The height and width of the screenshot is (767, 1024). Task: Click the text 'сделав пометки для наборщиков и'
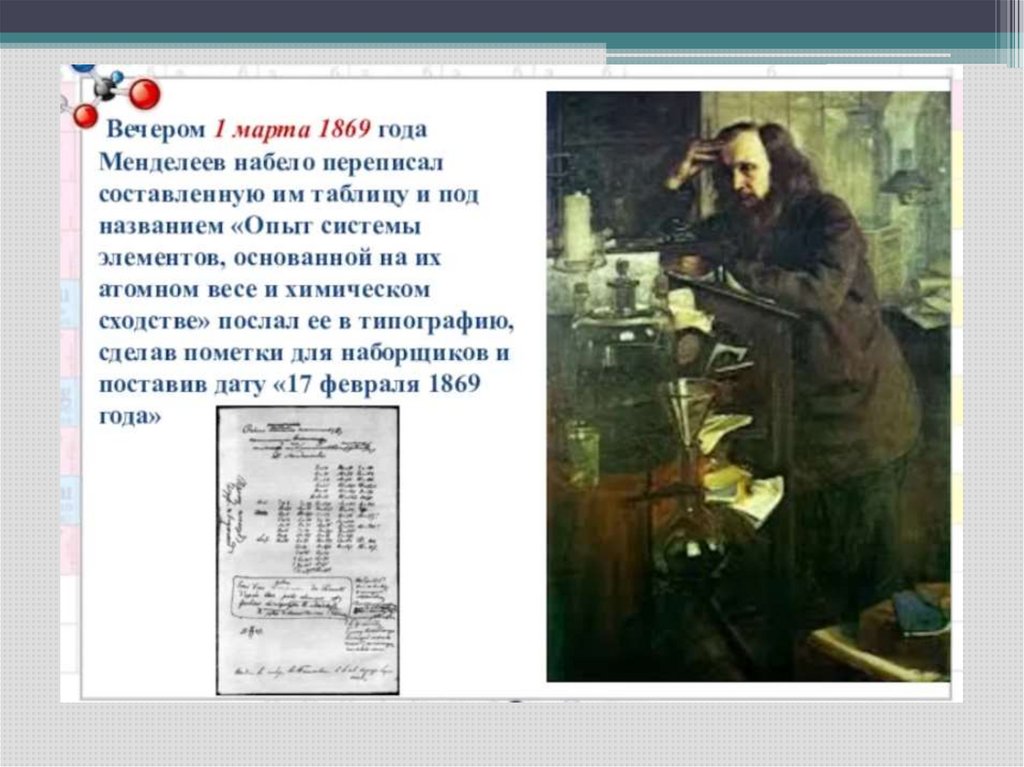pyautogui.click(x=304, y=353)
